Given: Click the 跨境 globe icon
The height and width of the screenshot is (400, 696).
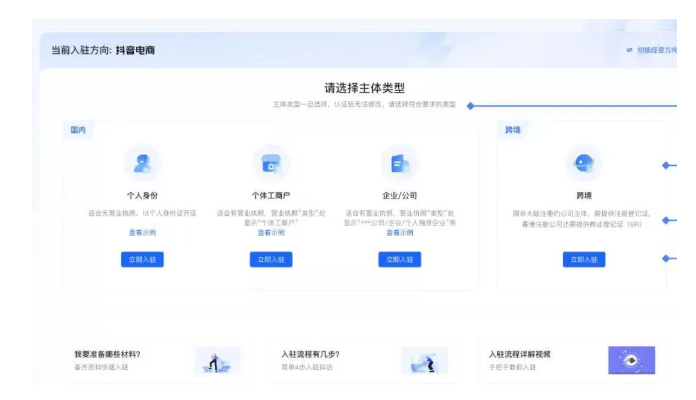Looking at the screenshot, I should pos(584,163).
